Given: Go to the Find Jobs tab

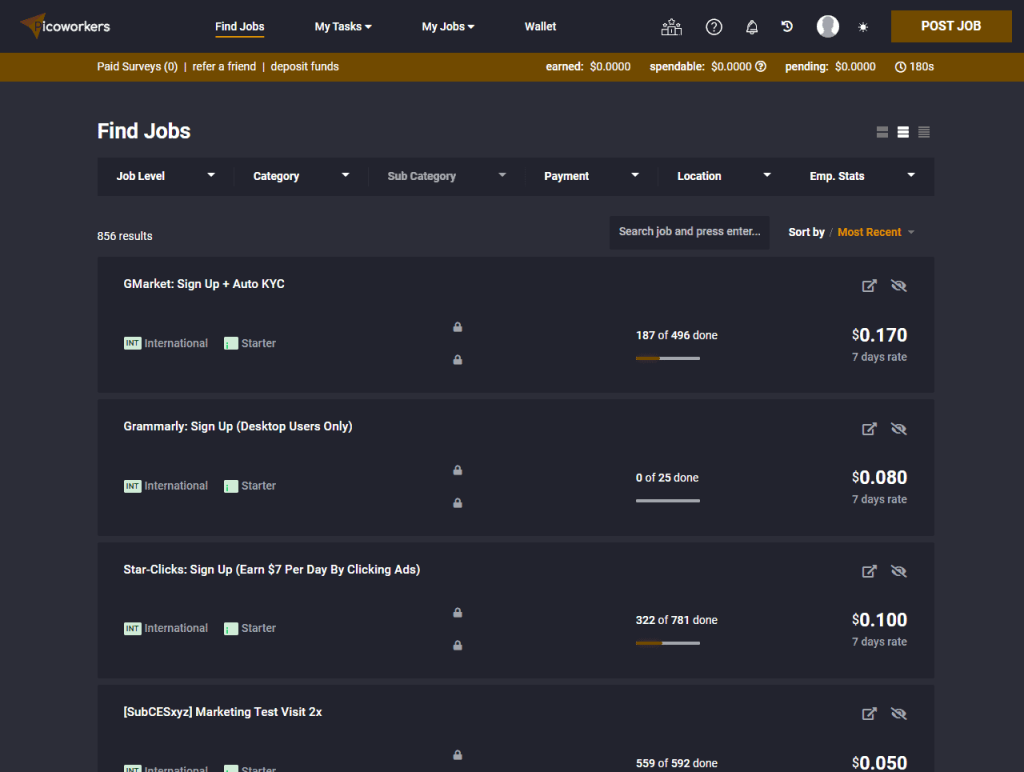Looking at the screenshot, I should point(240,27).
